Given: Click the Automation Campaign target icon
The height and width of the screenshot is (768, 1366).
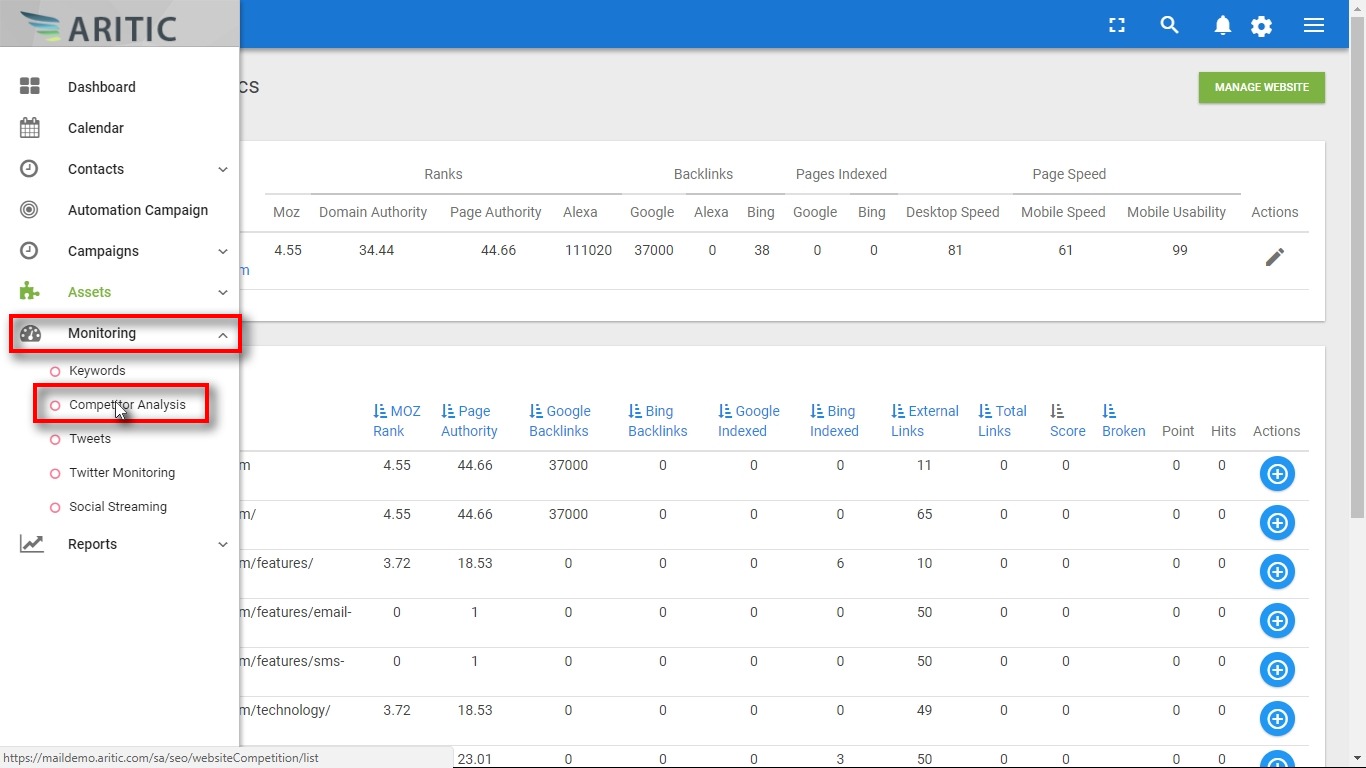Looking at the screenshot, I should (30, 210).
